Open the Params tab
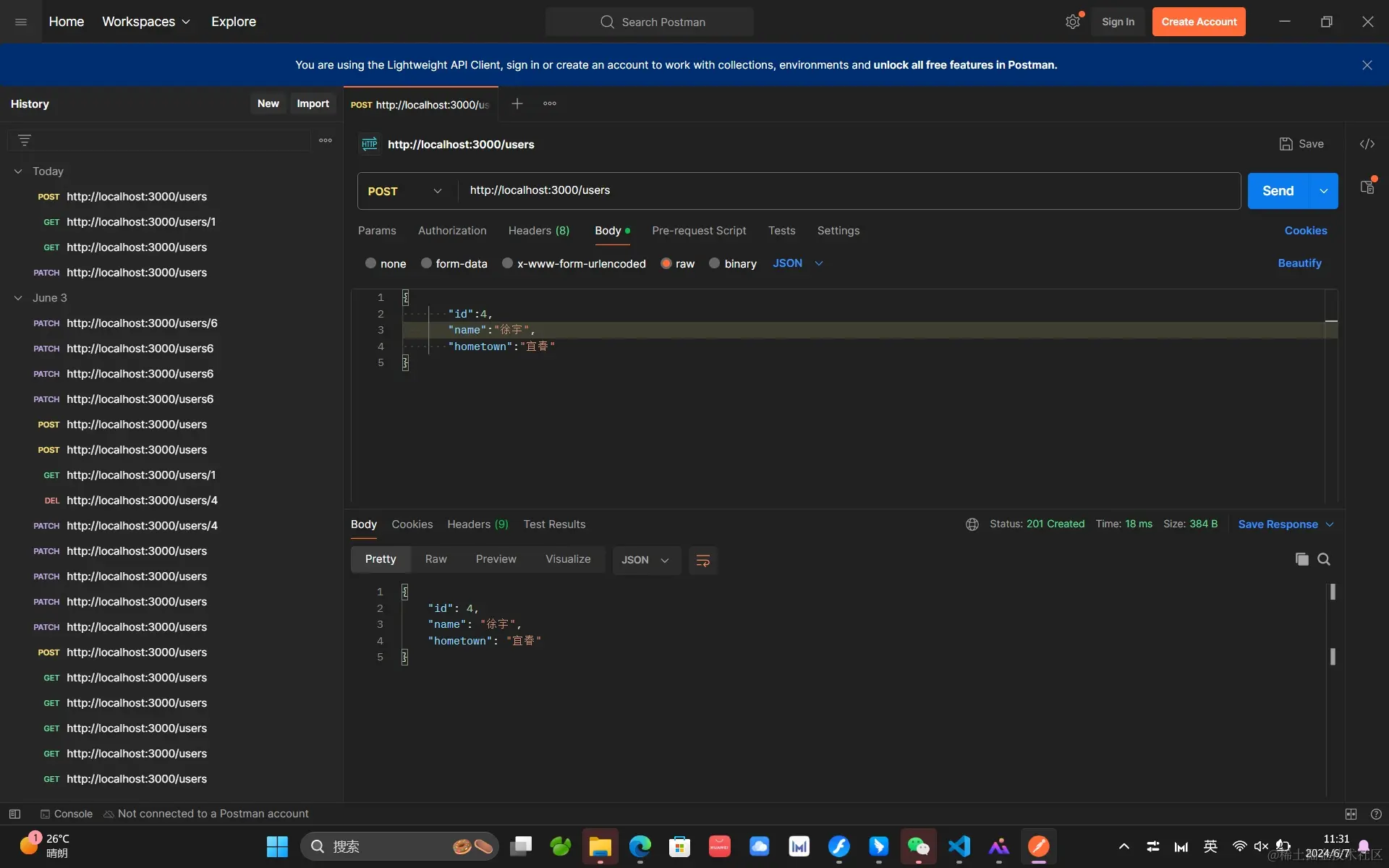 [x=377, y=231]
